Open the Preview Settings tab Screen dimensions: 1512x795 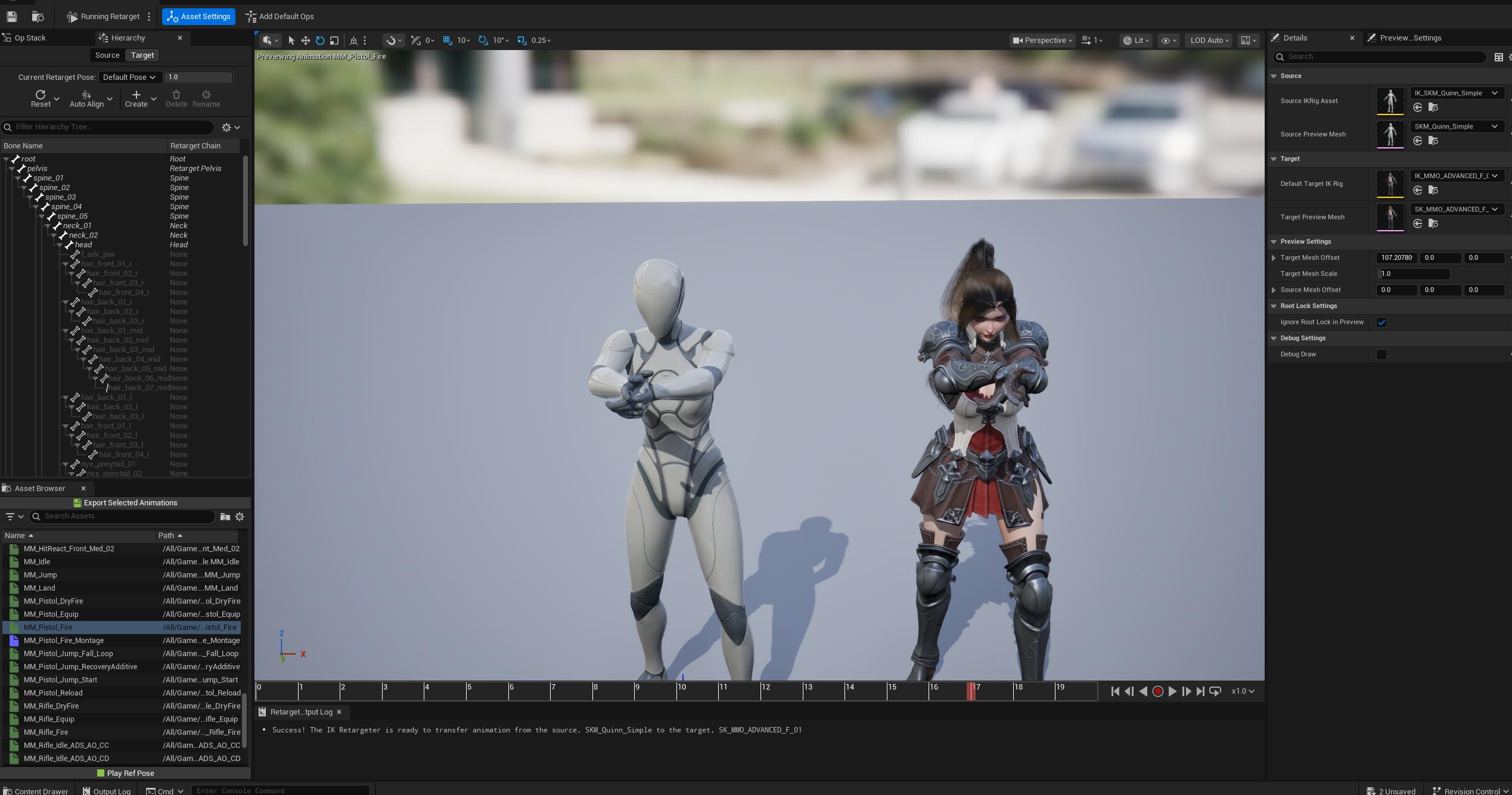coord(1409,38)
